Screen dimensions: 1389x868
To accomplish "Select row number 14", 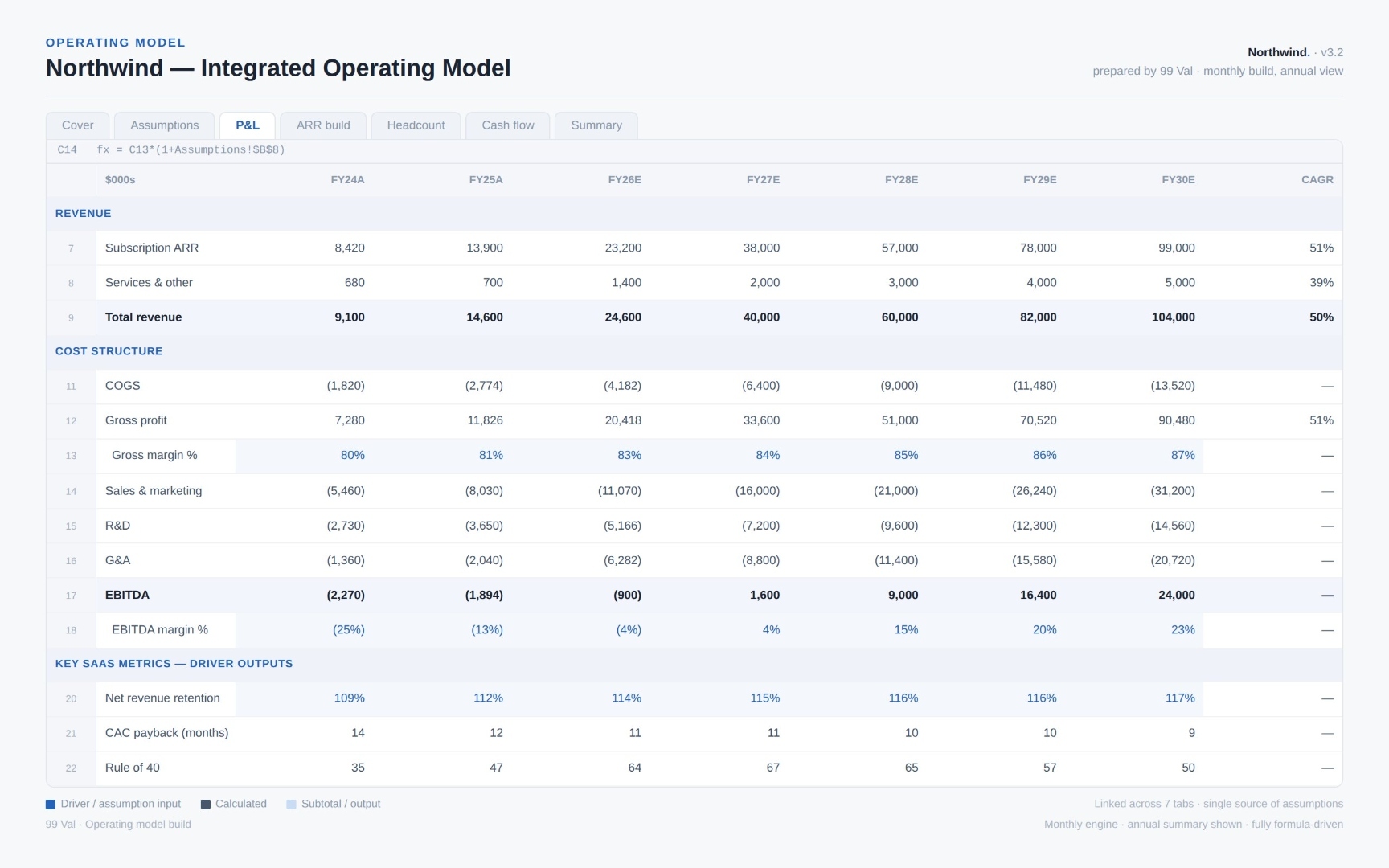I will tap(71, 491).
